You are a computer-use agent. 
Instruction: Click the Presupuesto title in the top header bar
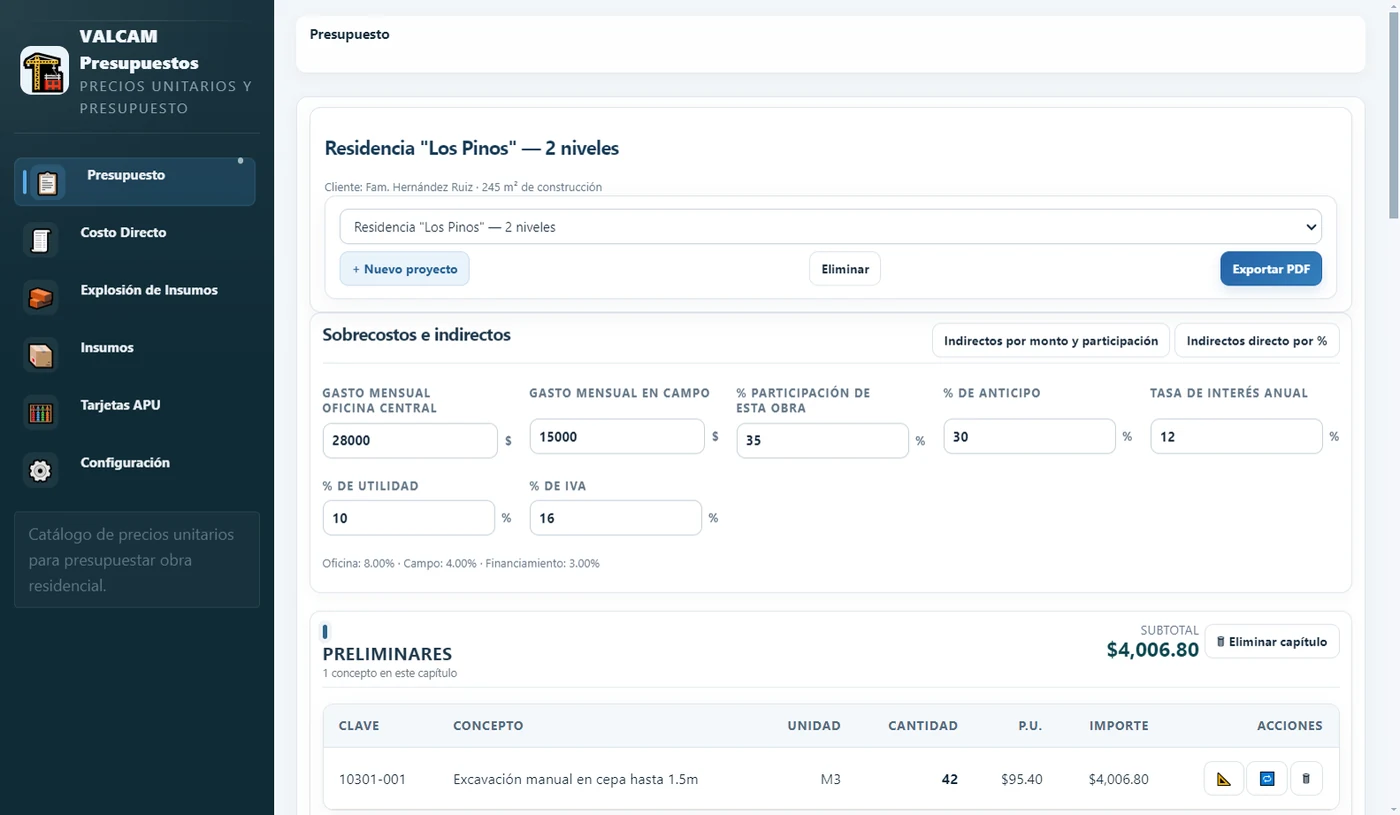click(349, 35)
